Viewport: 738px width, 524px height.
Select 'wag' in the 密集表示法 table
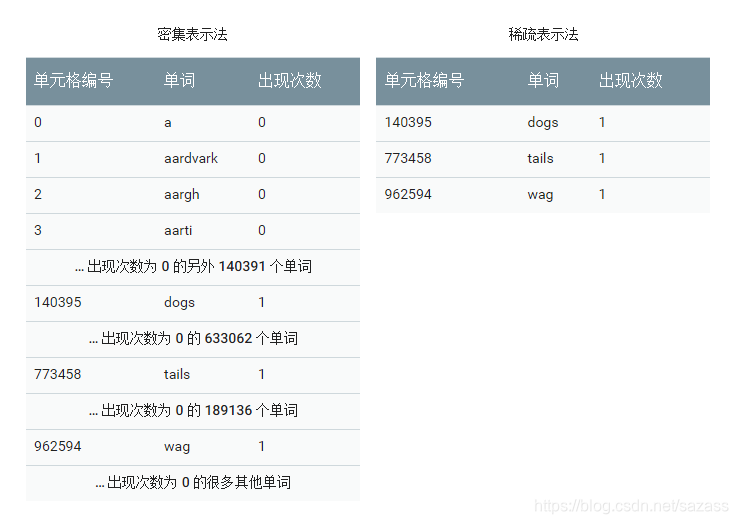tap(177, 447)
